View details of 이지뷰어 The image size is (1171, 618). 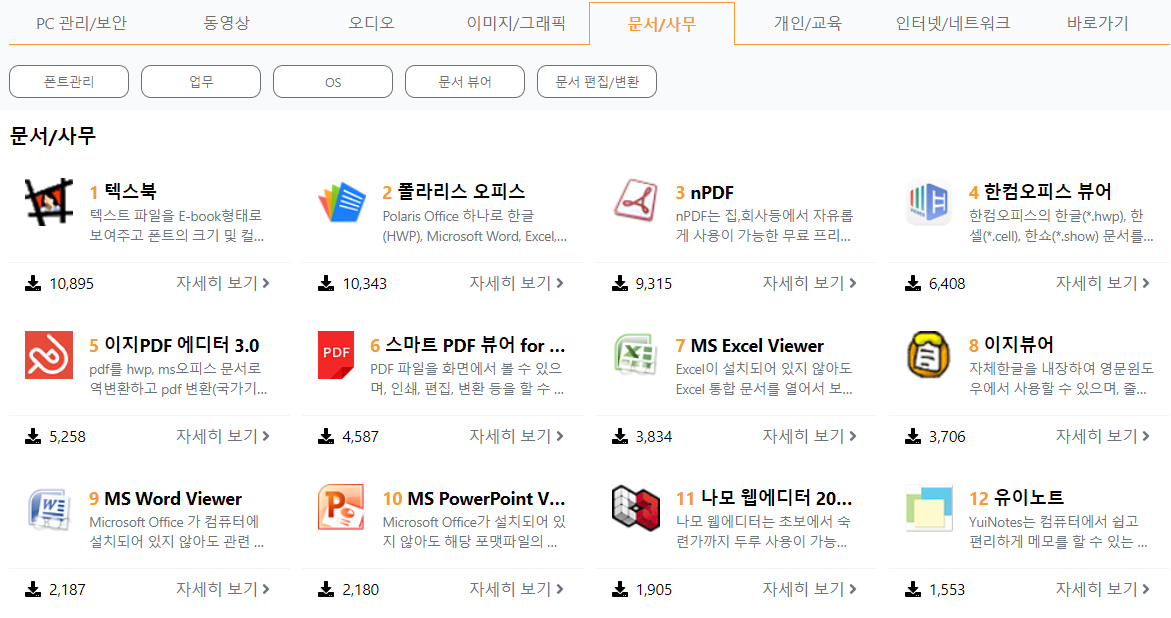point(1102,436)
